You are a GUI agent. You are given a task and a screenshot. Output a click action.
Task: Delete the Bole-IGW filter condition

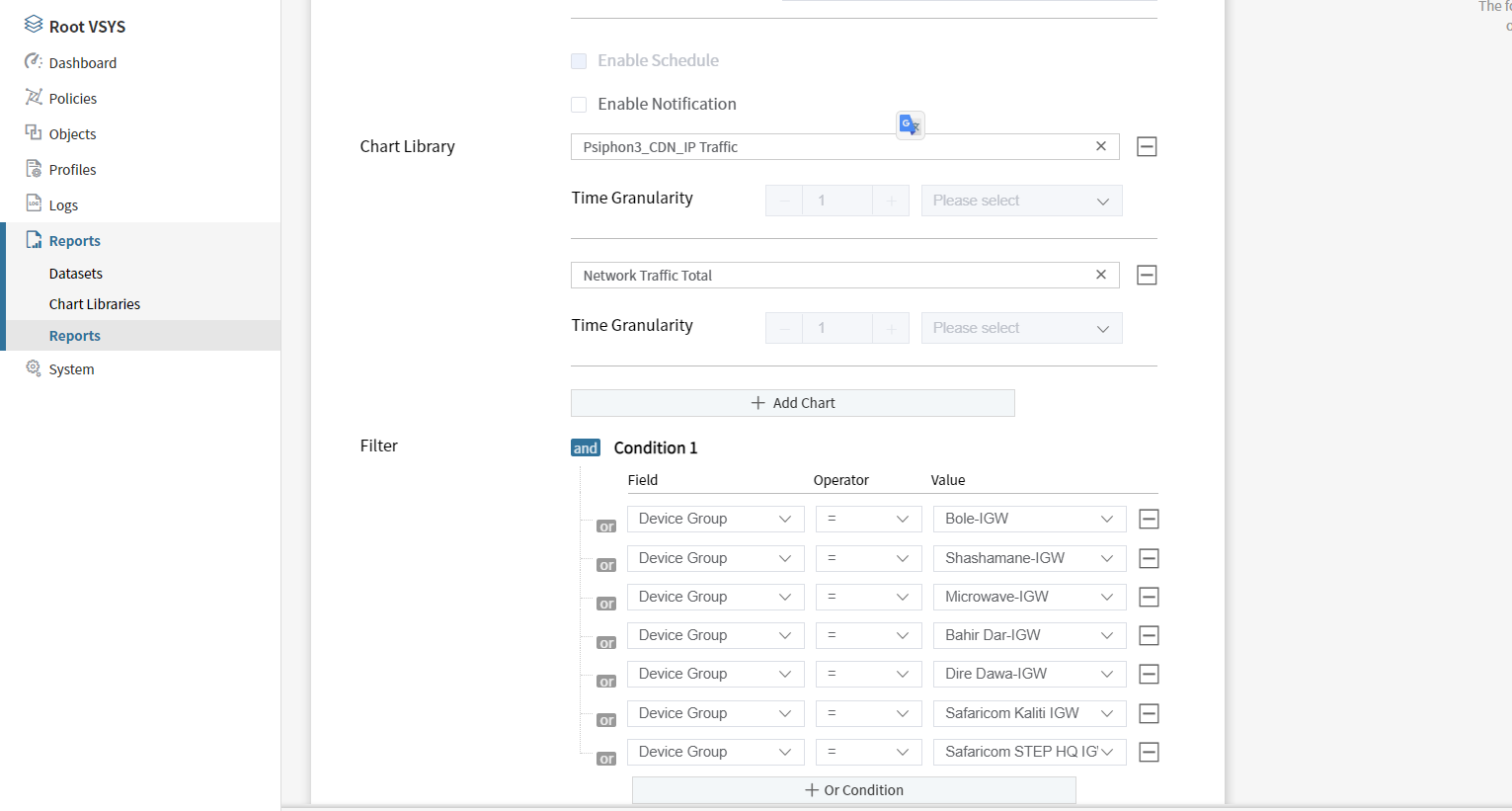click(1149, 520)
